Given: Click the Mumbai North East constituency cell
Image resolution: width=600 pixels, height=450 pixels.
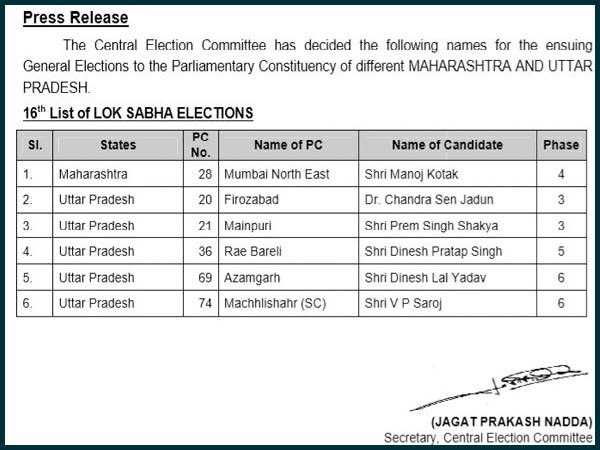Looking at the screenshot, I should coord(277,174).
